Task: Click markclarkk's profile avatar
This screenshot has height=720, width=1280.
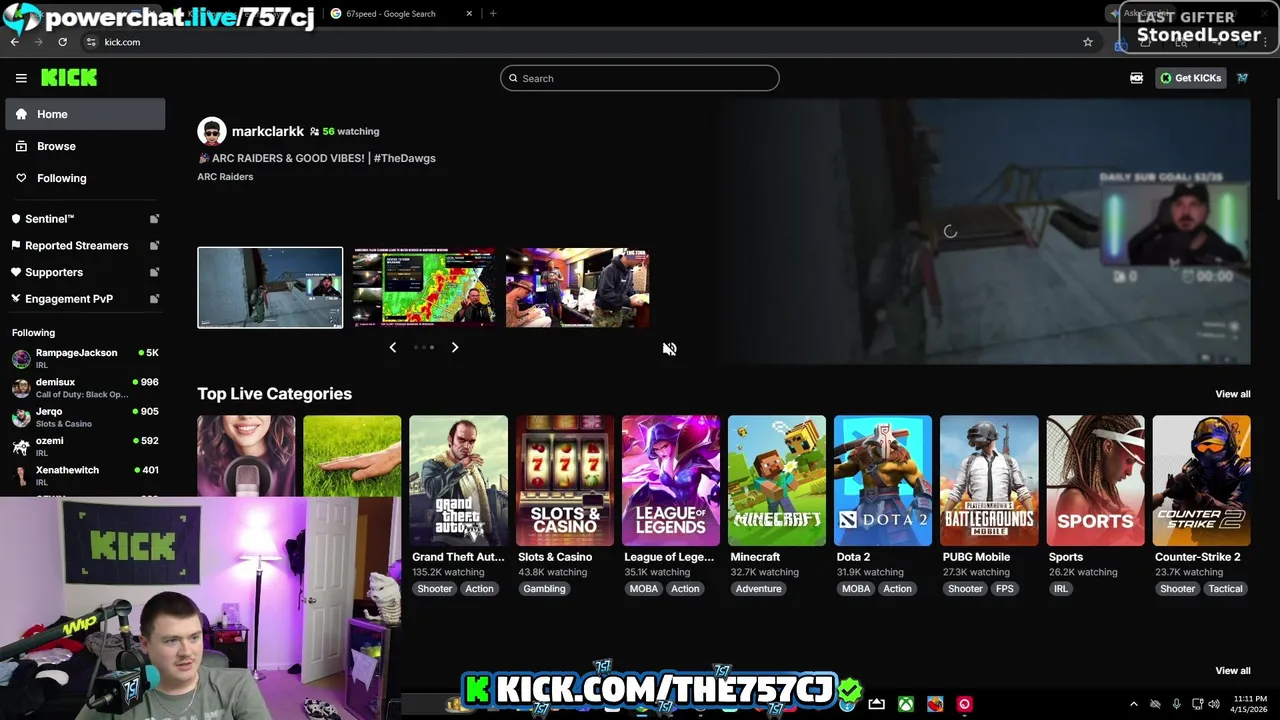Action: [211, 131]
